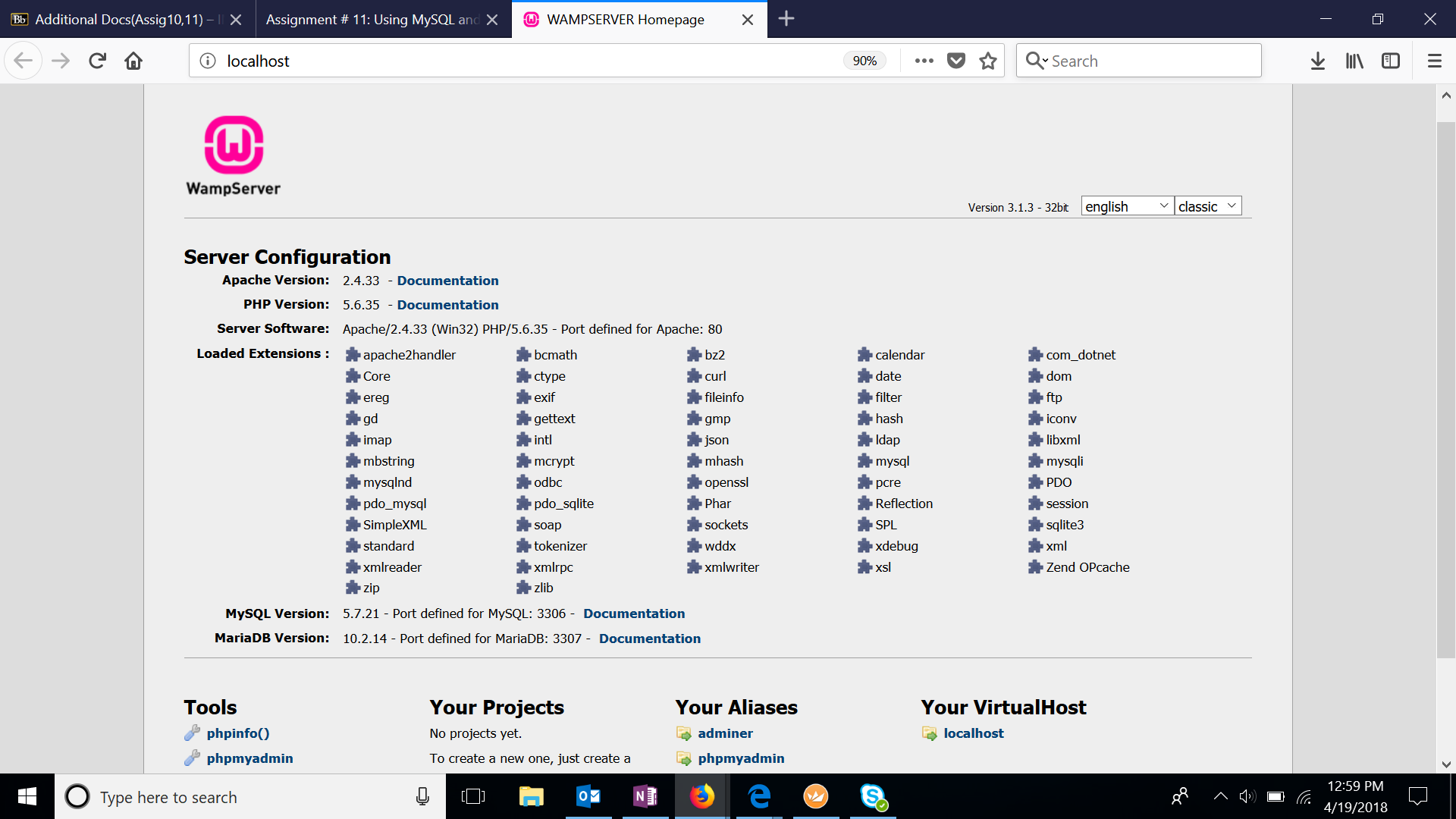Open the Windows Start menu

coord(27,796)
